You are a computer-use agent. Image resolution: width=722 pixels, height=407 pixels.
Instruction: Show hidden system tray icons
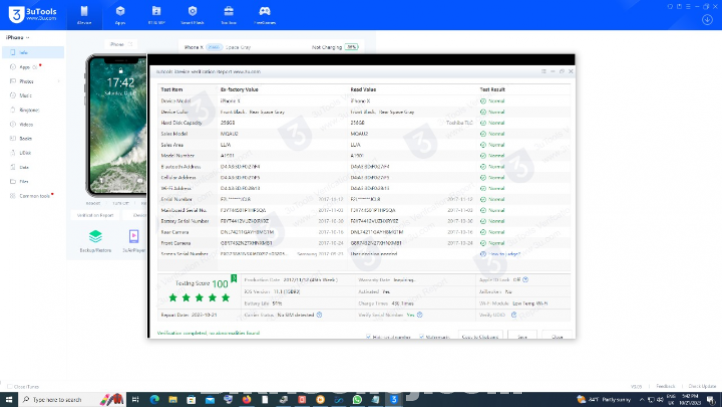641,400
